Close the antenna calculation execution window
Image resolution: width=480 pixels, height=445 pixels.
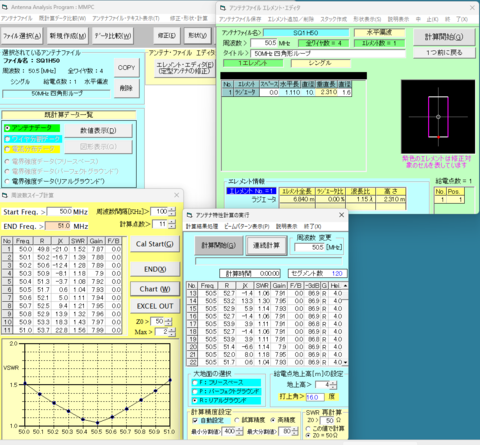point(341,215)
